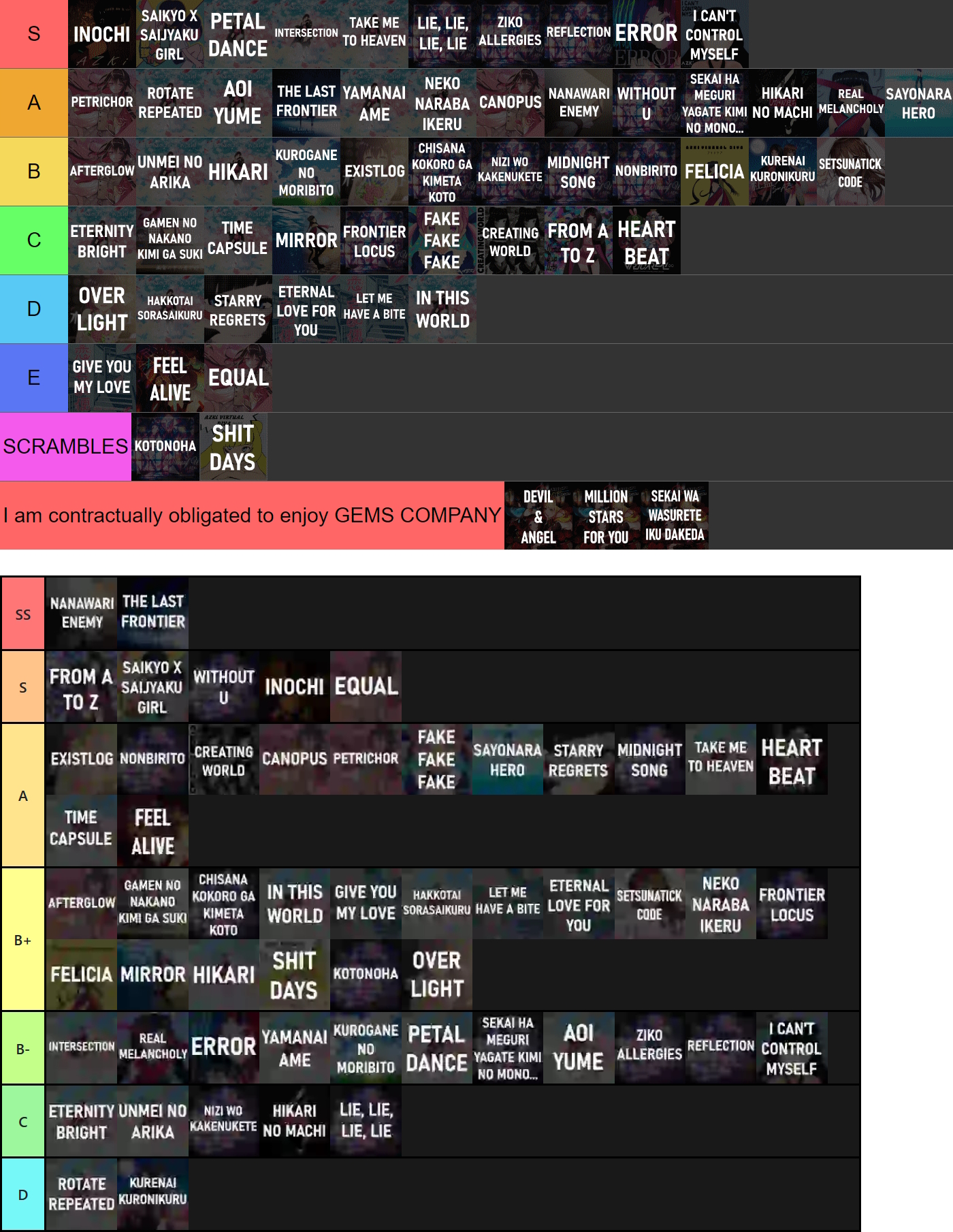Select MIDNIGHT SONG in the B row
This screenshot has width=953, height=1232.
click(x=579, y=172)
